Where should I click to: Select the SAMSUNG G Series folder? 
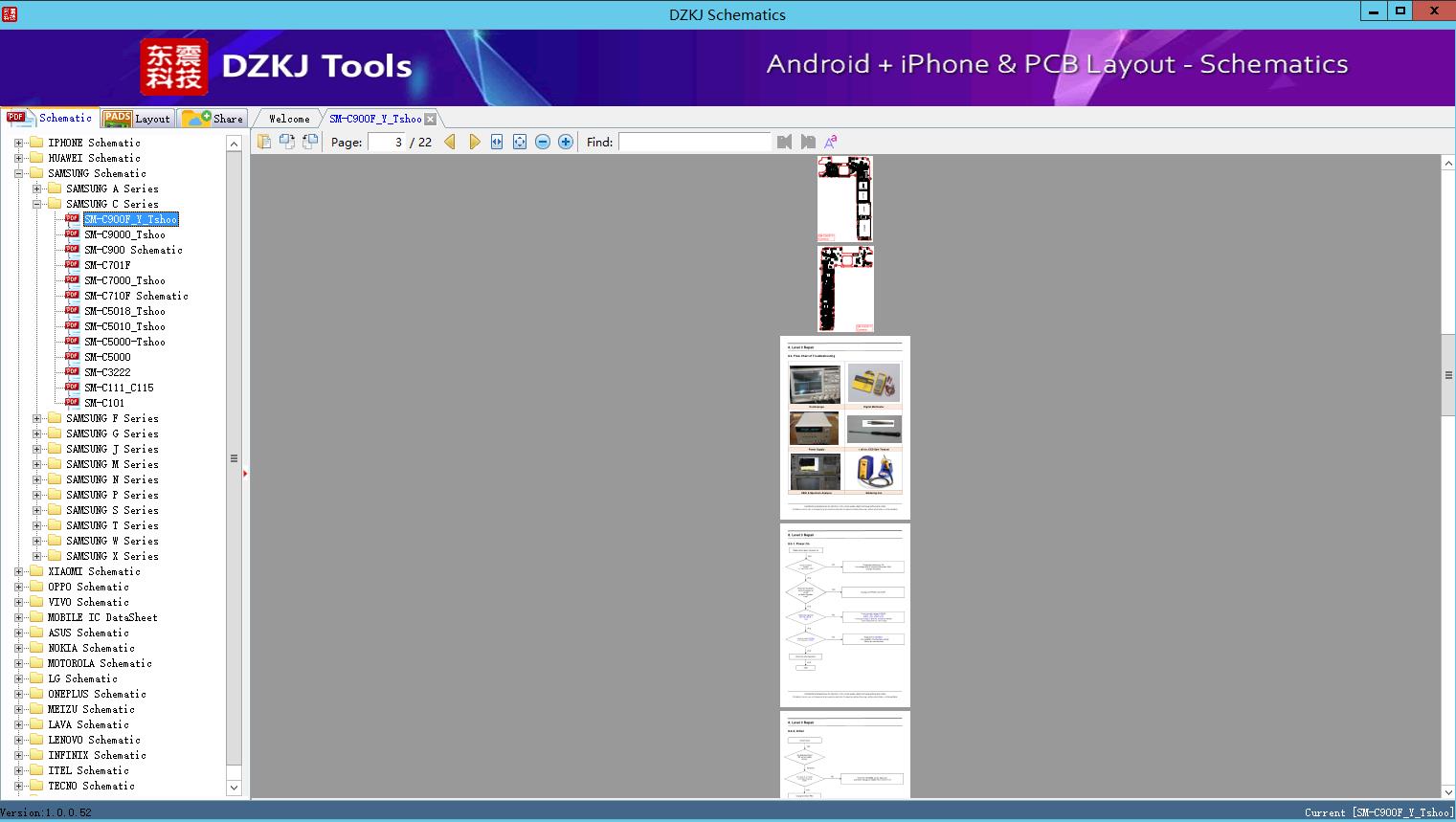click(112, 433)
